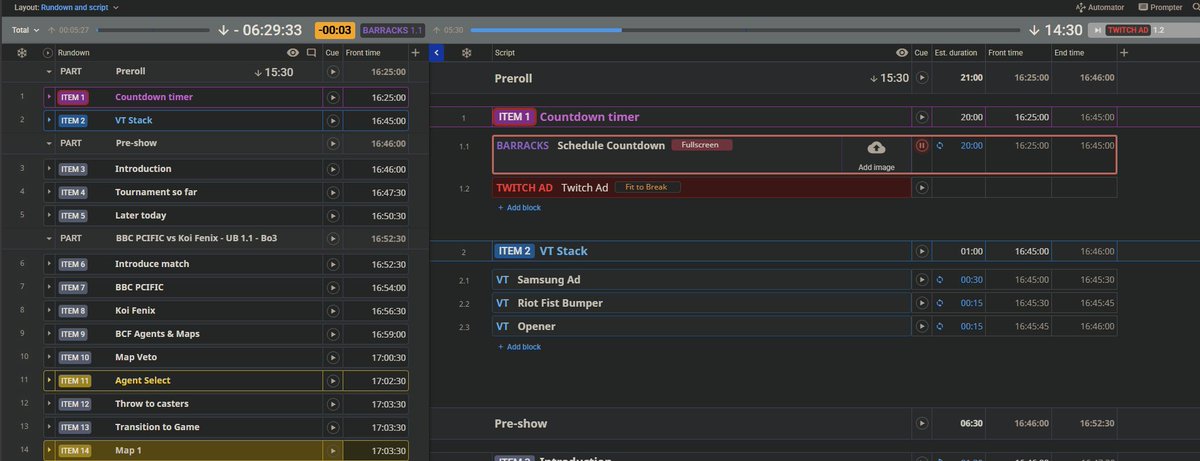Click the Fullscreen tag on Schedule Countdown
The height and width of the screenshot is (461, 1200).
coord(702,145)
